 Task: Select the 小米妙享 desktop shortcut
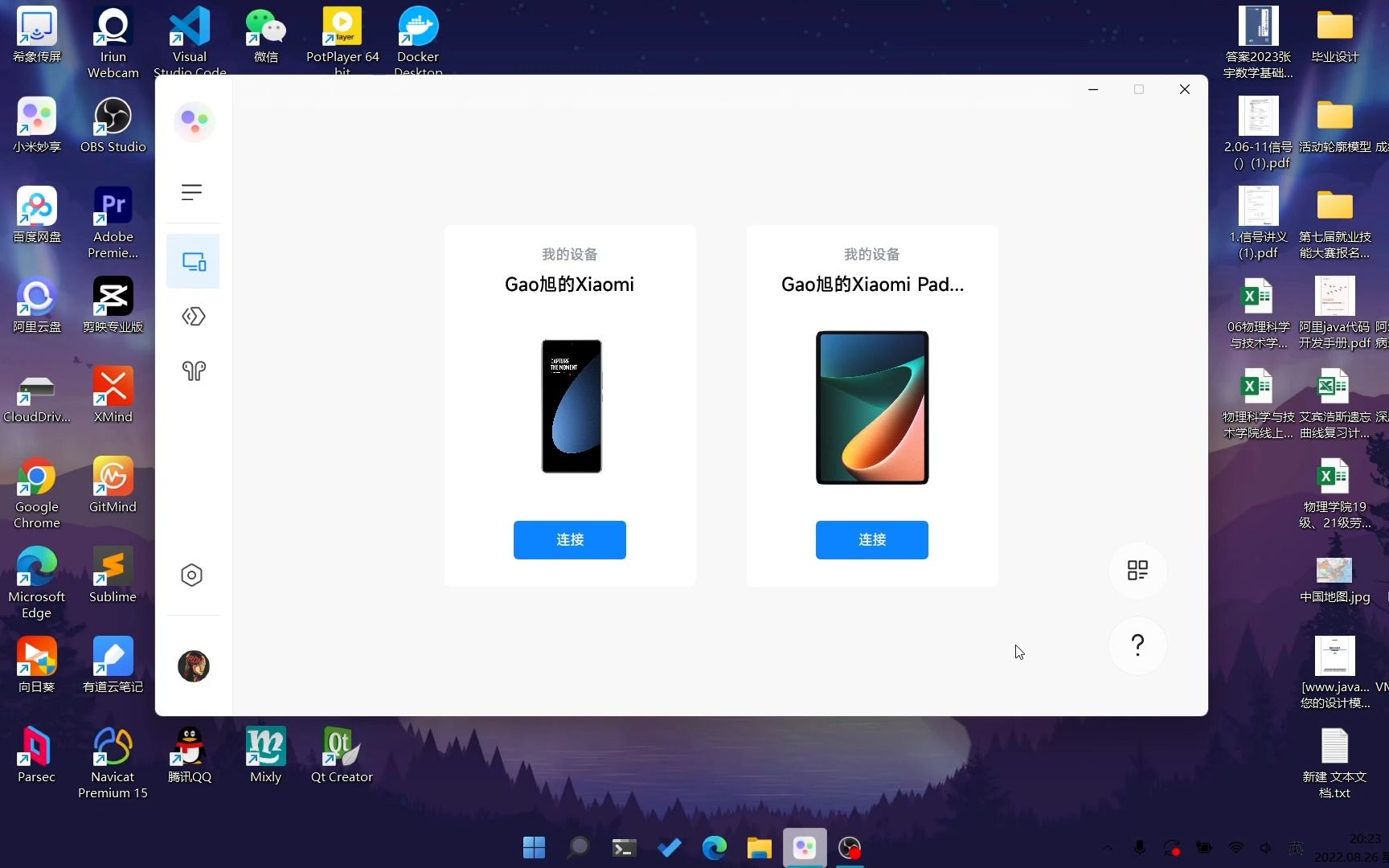click(x=36, y=125)
